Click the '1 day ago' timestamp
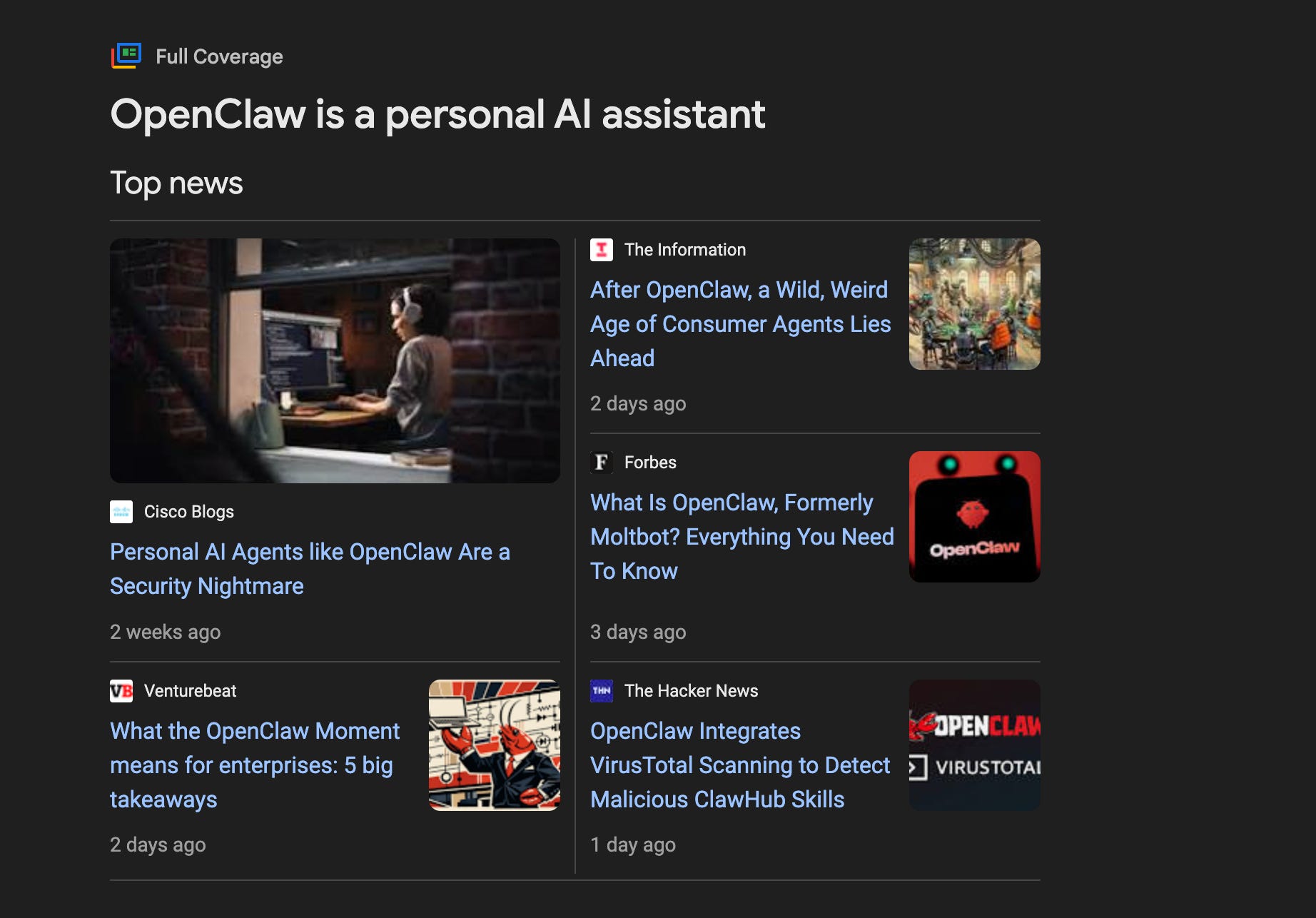This screenshot has width=1316, height=918. 633,845
